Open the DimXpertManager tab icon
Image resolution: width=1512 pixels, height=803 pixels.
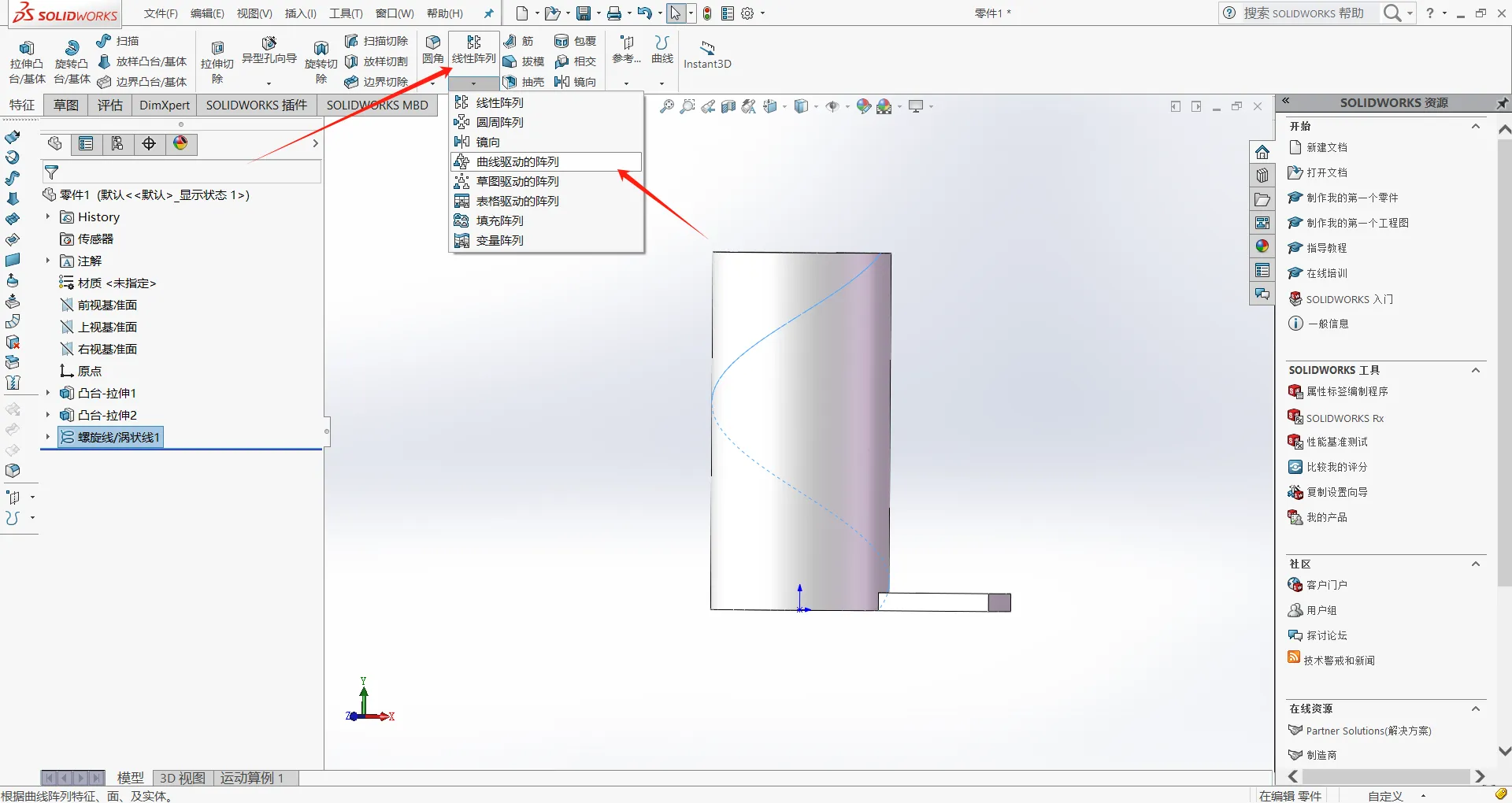click(149, 143)
